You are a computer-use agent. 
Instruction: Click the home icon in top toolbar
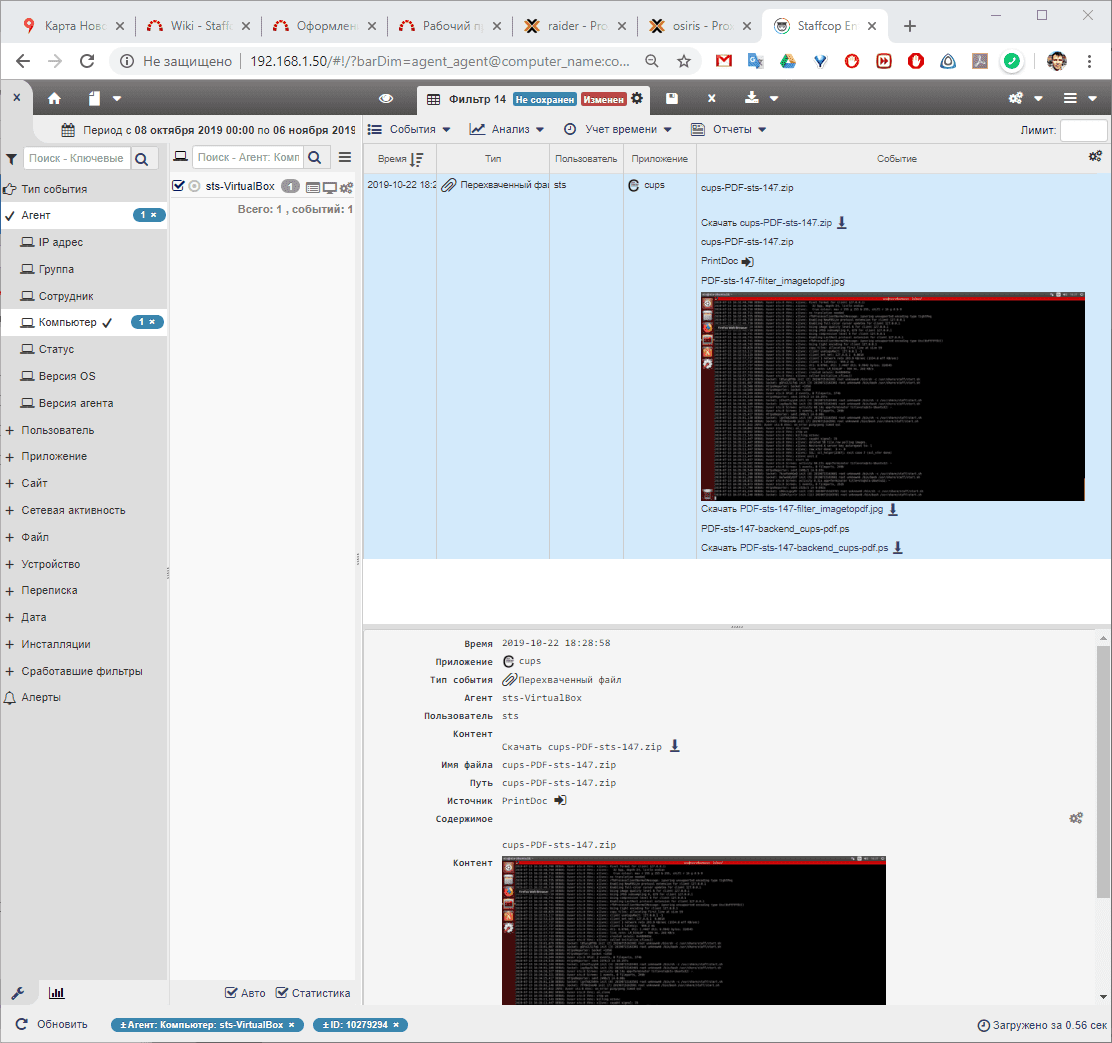(x=54, y=98)
